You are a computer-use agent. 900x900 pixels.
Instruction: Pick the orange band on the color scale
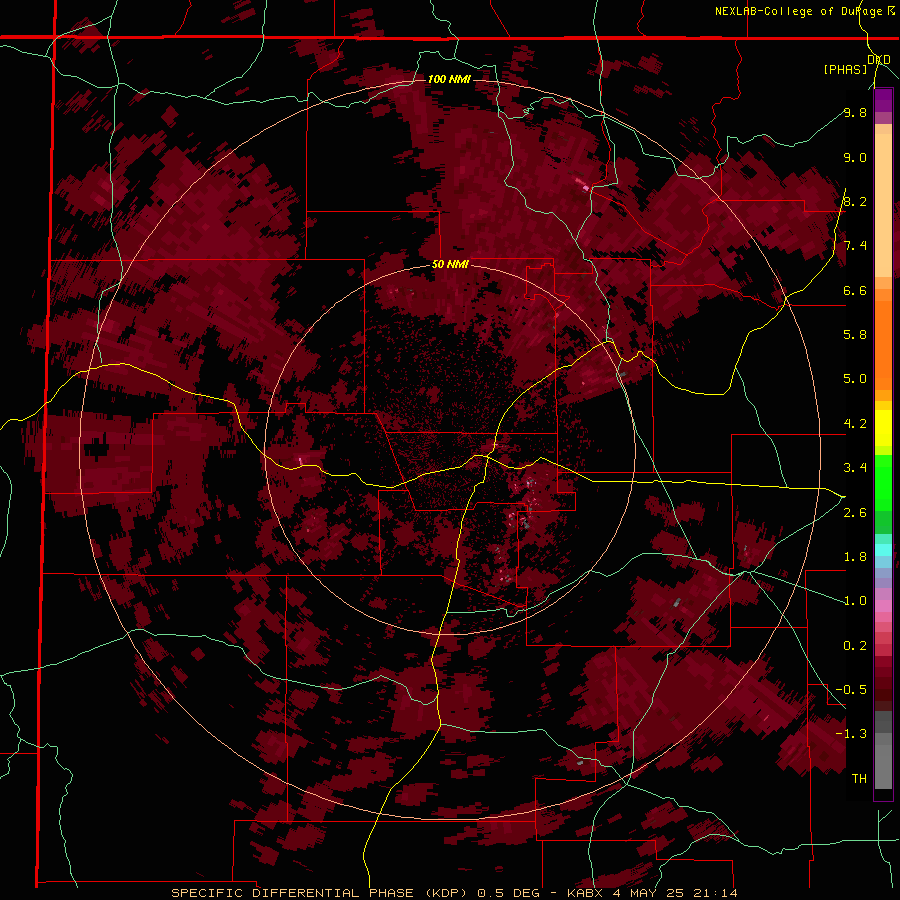883,344
